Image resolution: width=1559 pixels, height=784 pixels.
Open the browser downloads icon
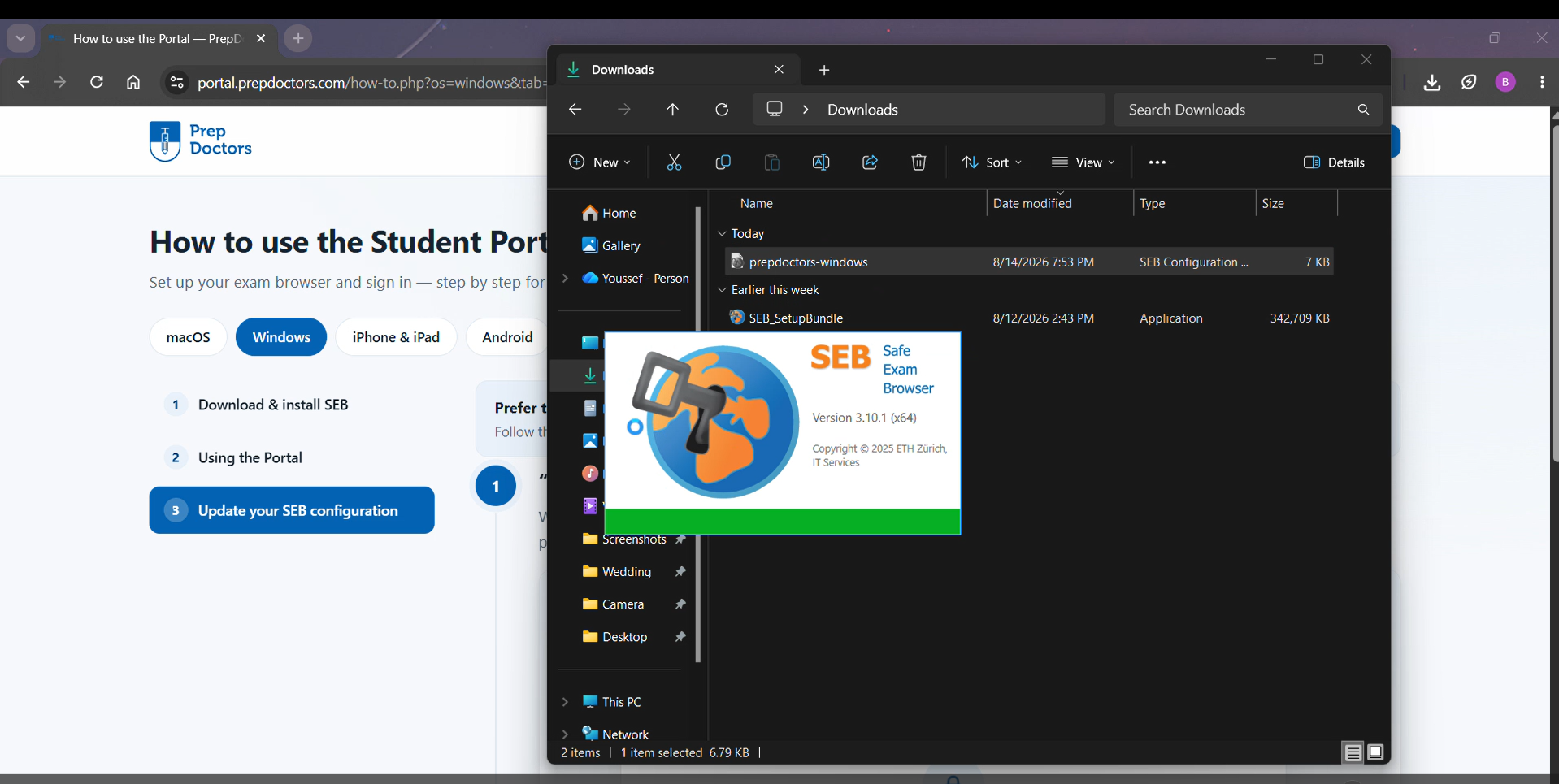[x=1432, y=82]
